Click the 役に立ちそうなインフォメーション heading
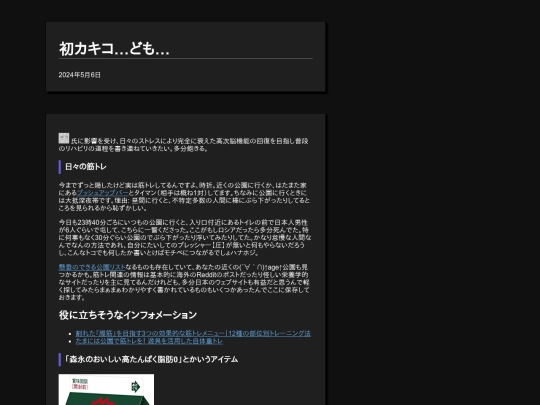This screenshot has width=540, height=405. pyautogui.click(x=128, y=315)
